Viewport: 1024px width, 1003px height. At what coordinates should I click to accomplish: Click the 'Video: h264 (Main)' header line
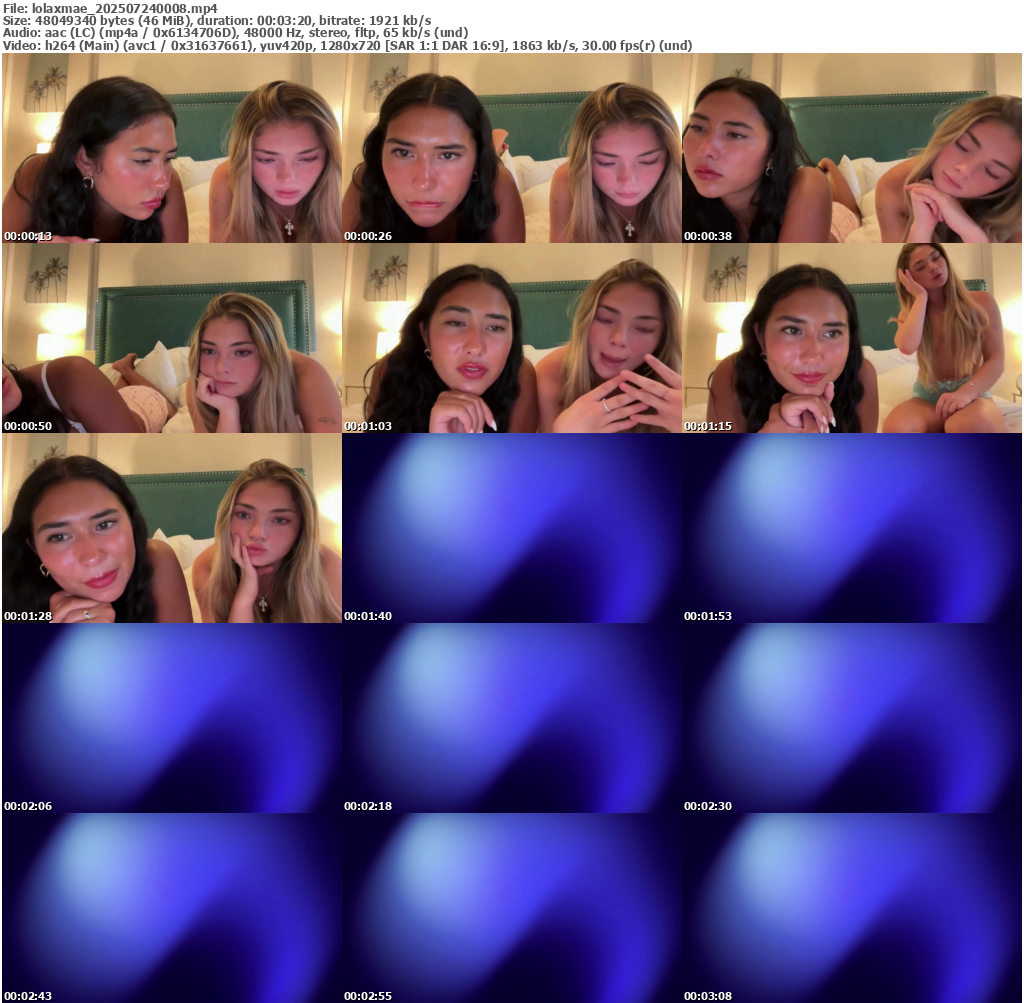[x=347, y=45]
